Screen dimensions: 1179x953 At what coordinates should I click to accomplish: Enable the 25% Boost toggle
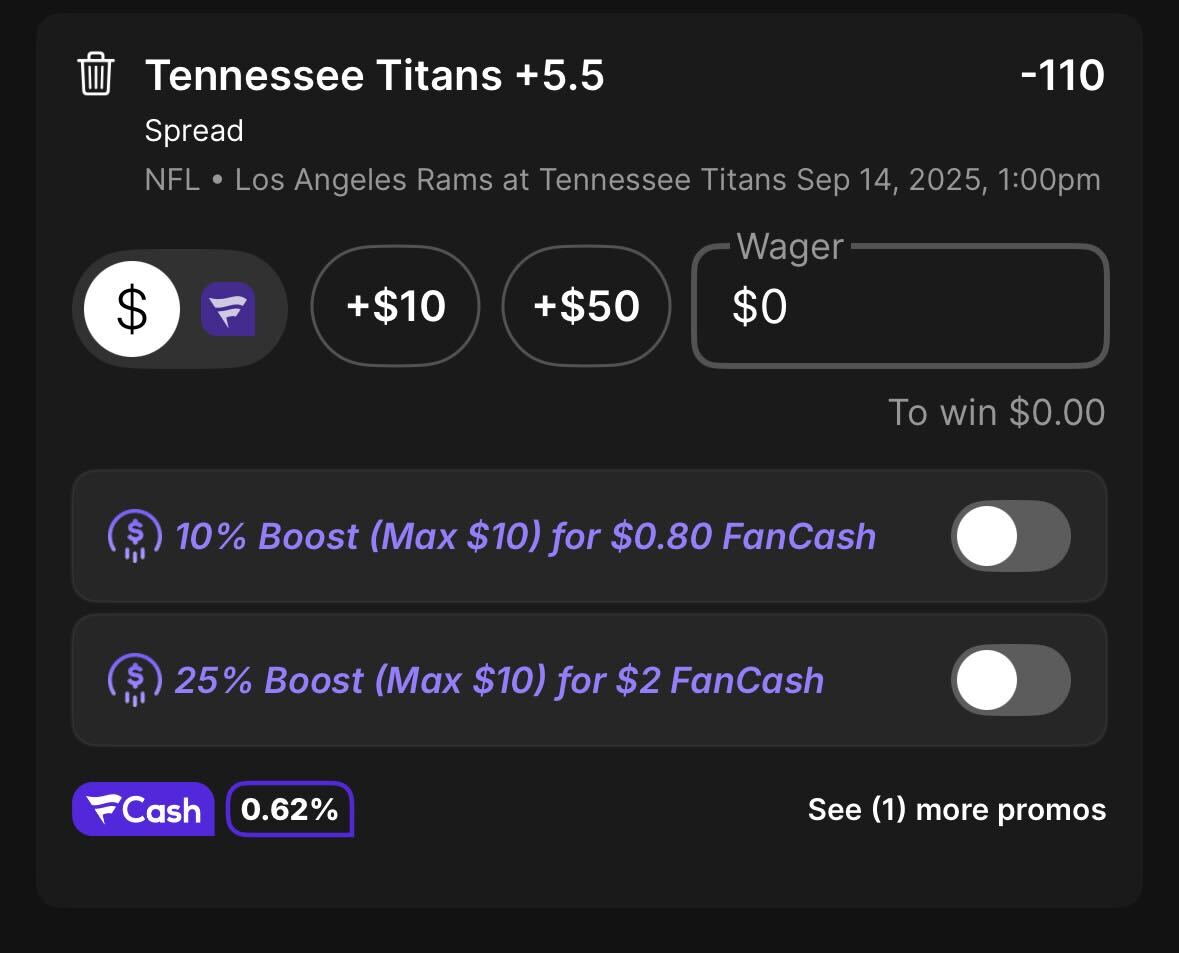point(1011,680)
